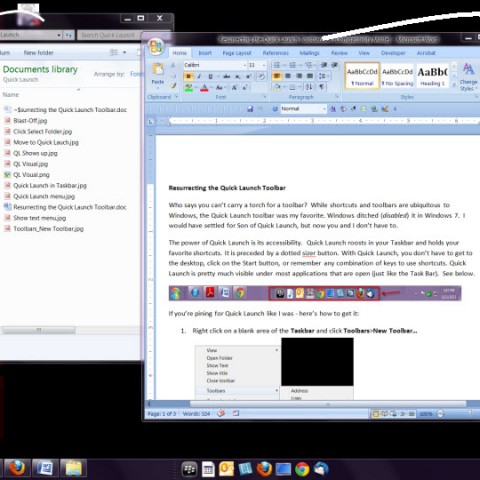Screen dimensions: 480x480
Task: Open the Mailings tab
Action: [x=309, y=53]
